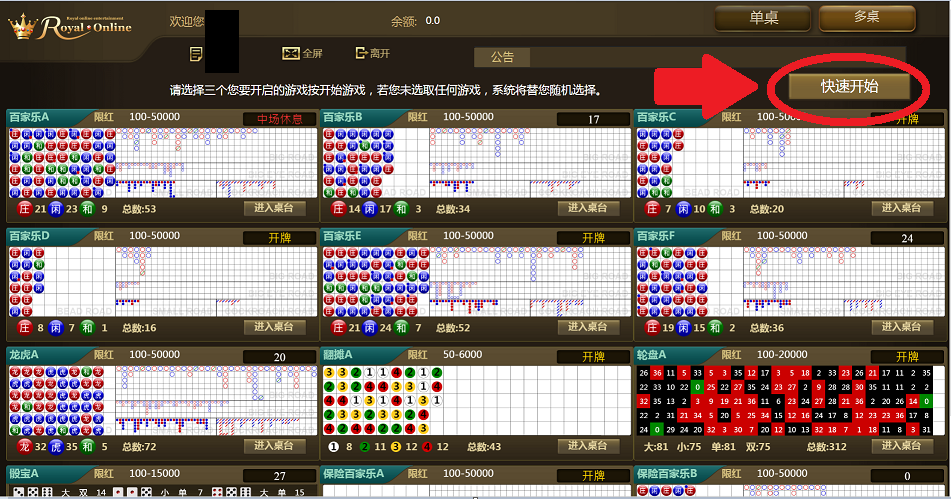Enter table for 百家乐A

click(275, 209)
